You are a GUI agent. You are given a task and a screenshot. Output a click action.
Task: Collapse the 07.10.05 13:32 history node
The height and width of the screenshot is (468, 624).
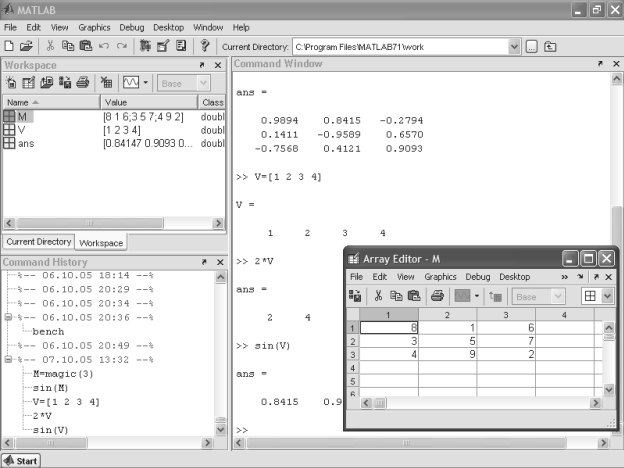[8, 359]
